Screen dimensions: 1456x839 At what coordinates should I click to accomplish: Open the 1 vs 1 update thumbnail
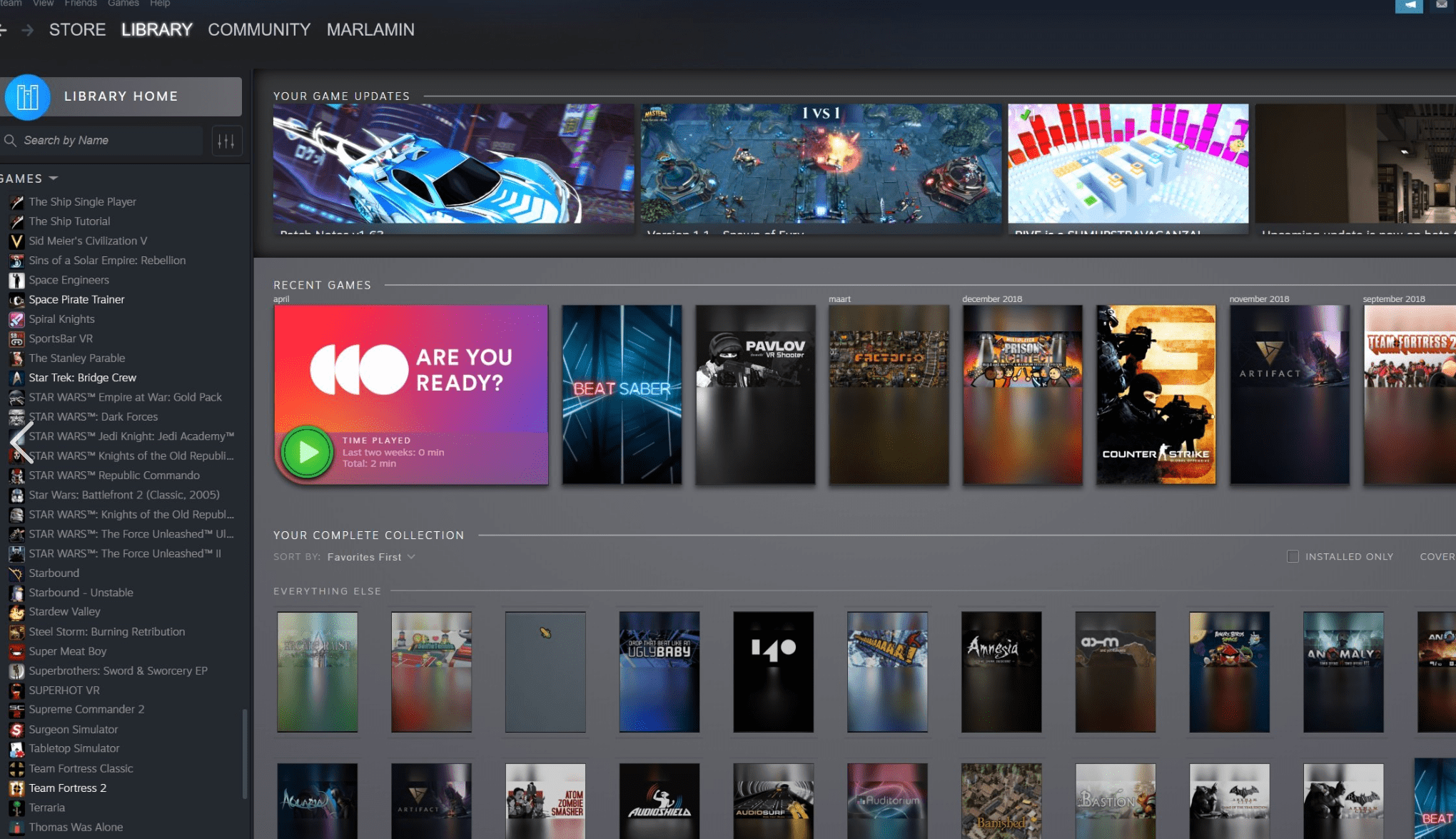pyautogui.click(x=821, y=164)
